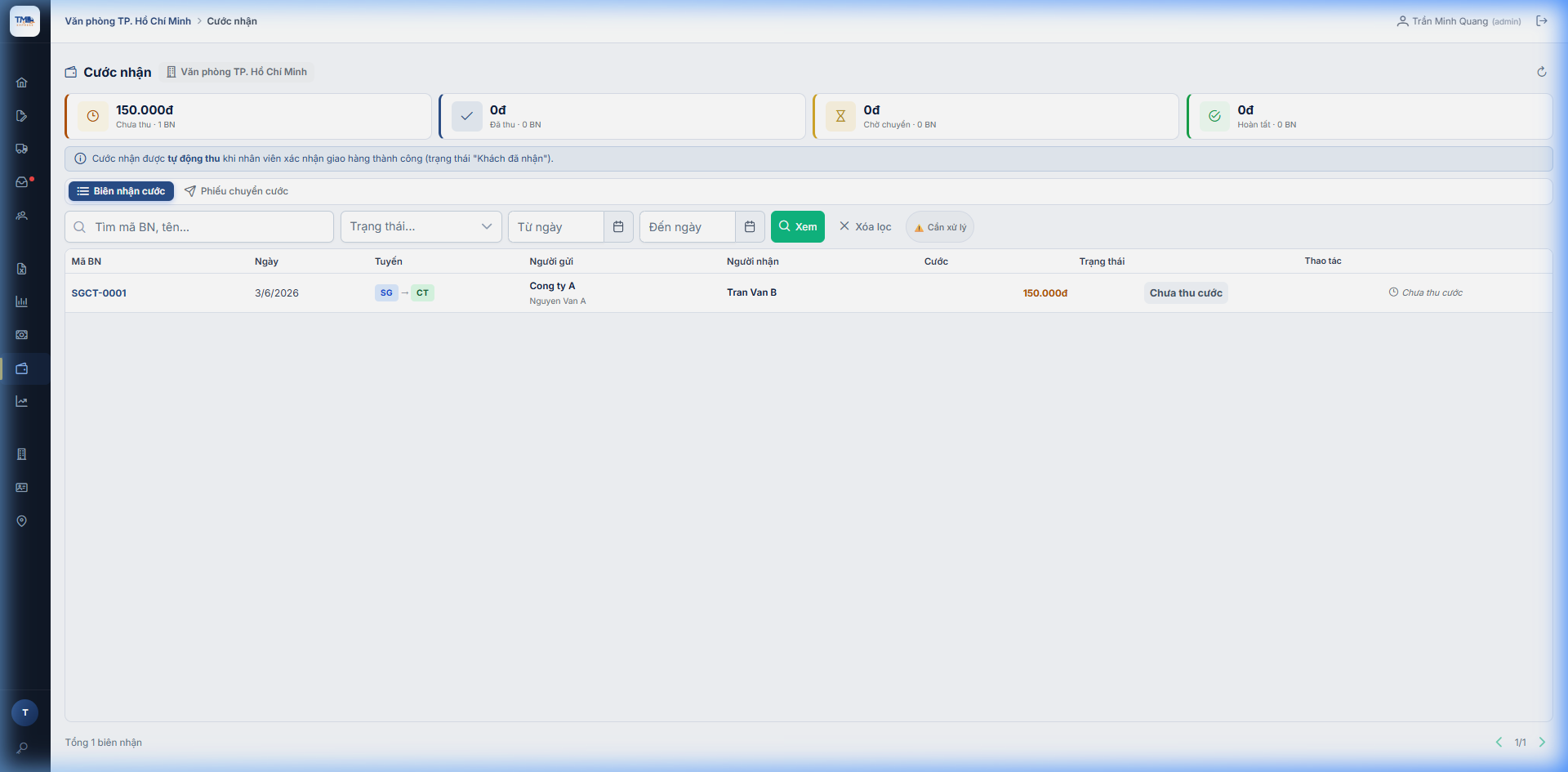This screenshot has width=1568, height=772.
Task: Click the Mã BN column header
Action: pos(87,261)
